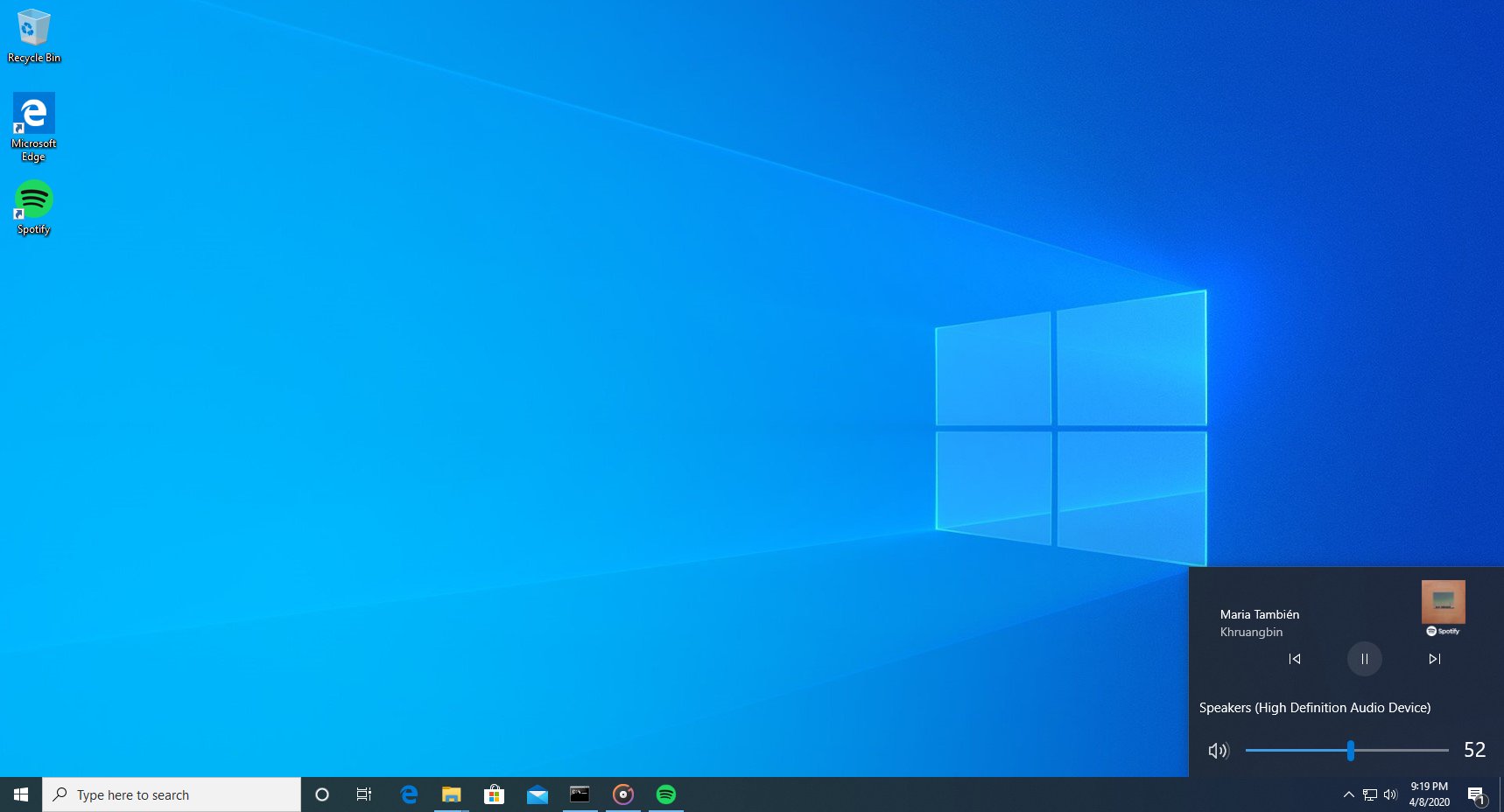The image size is (1504, 812).
Task: Open the Command Prompt from the taskbar
Action: (x=580, y=794)
